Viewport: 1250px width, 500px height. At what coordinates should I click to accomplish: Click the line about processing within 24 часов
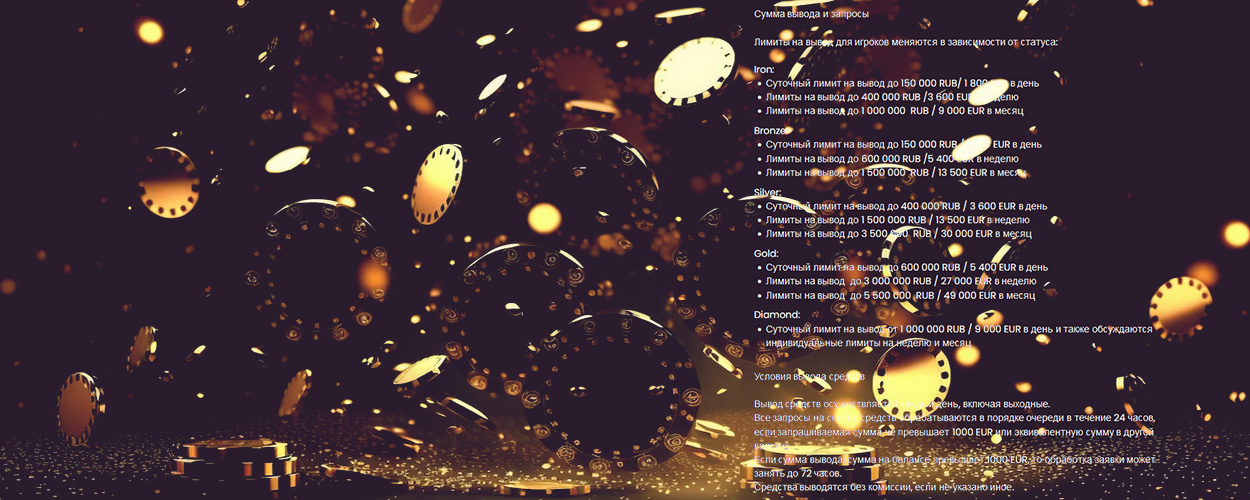954,417
